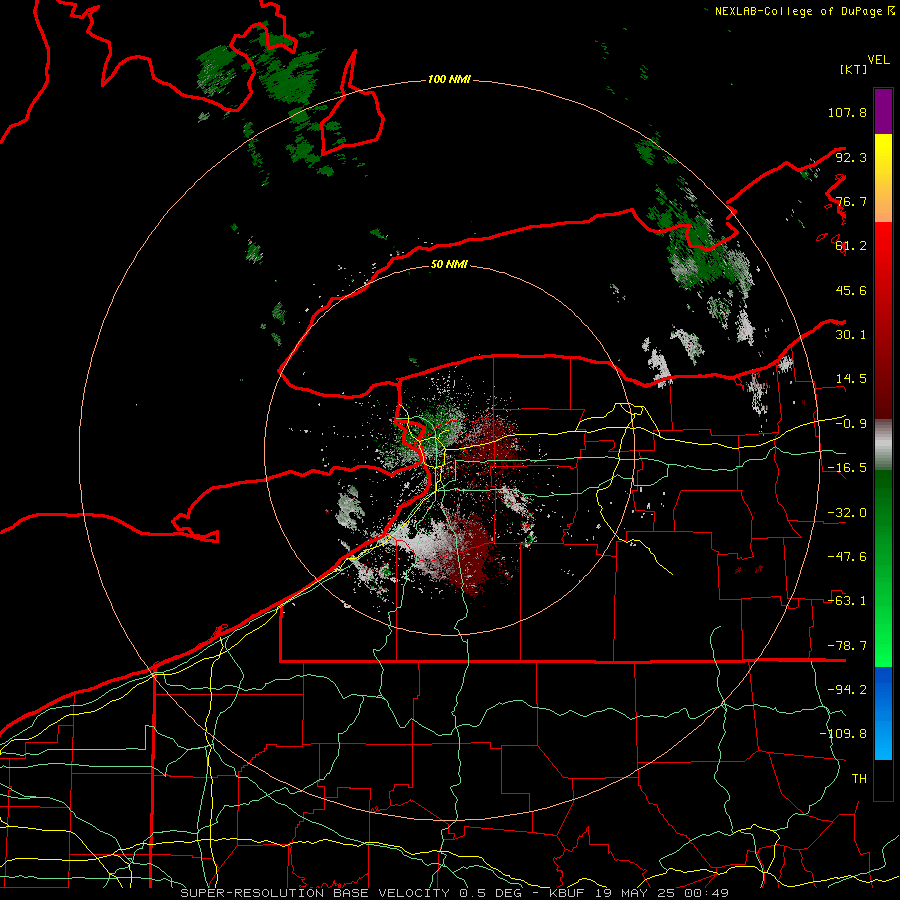Click the 92.3 velocity scale value
The image size is (900, 900).
click(851, 157)
